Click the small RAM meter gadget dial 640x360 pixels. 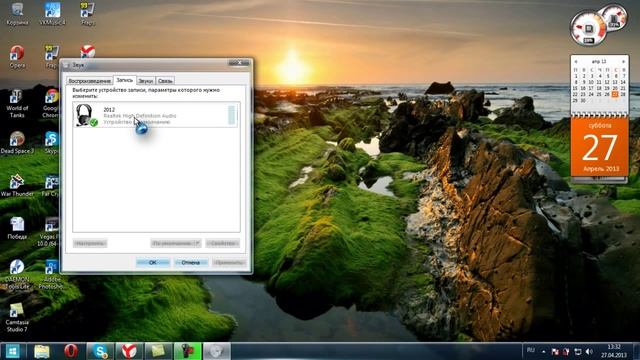(x=614, y=18)
